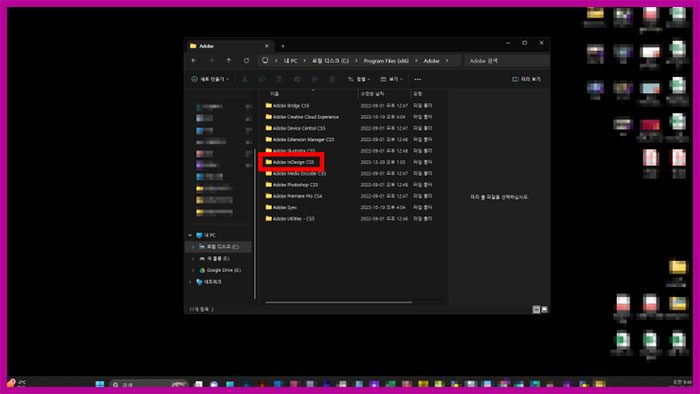Click the Rename icon in toolbar
Image resolution: width=700 pixels, height=394 pixels.
[297, 79]
